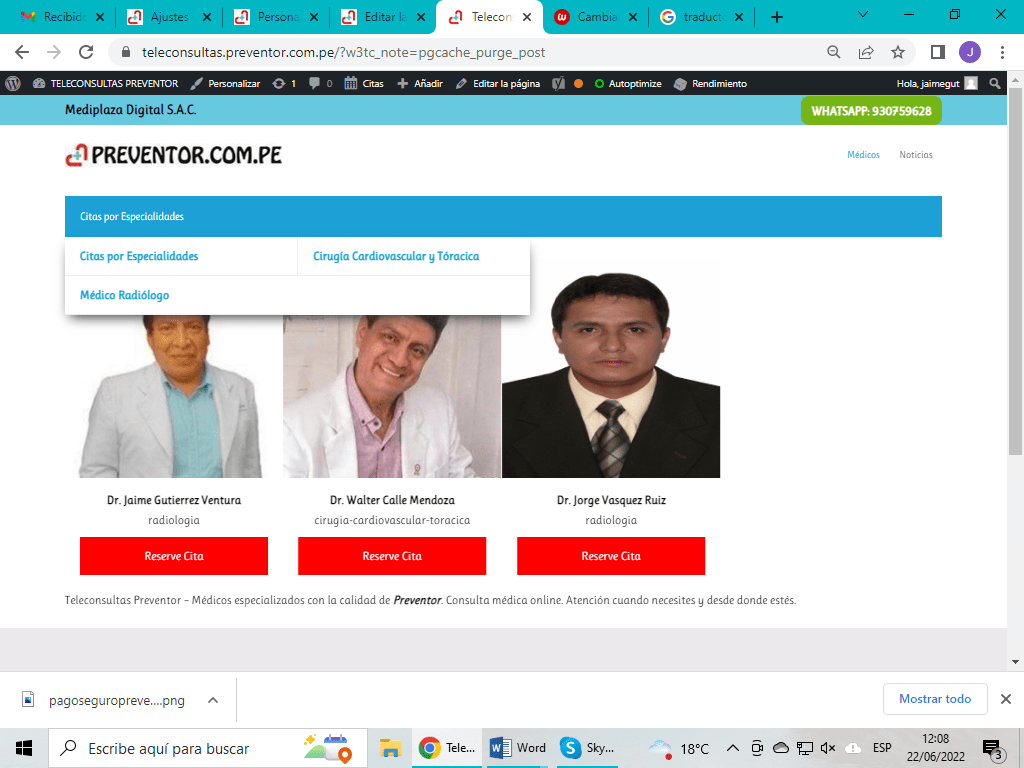This screenshot has height=768, width=1024.
Task: Share this page via share icon
Action: (x=866, y=52)
